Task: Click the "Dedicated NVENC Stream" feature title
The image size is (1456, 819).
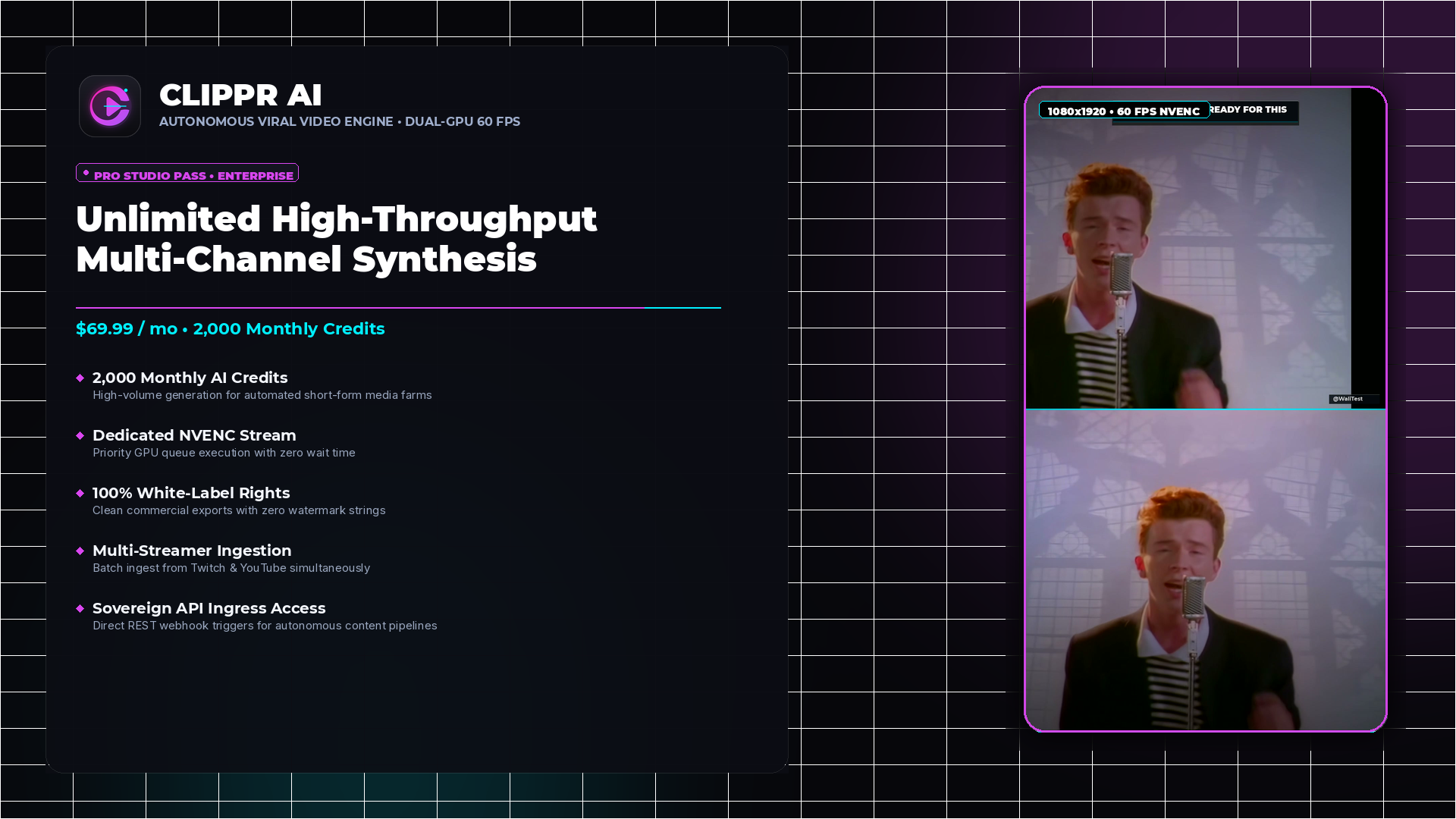Action: (x=194, y=435)
